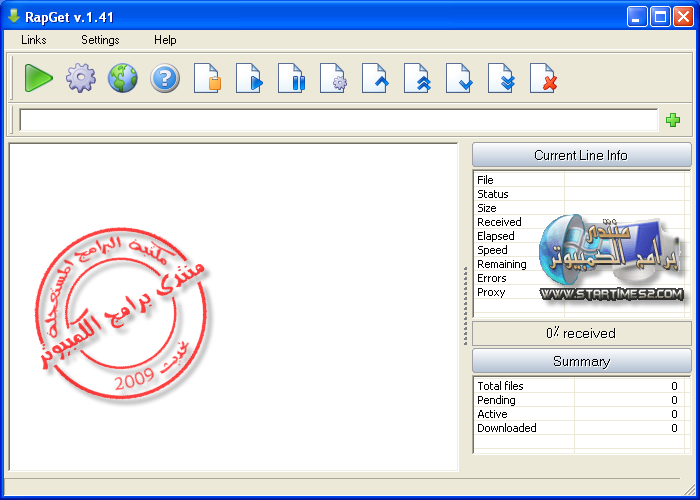Pause the selected link with page-pause icon
The height and width of the screenshot is (500, 700).
[291, 78]
